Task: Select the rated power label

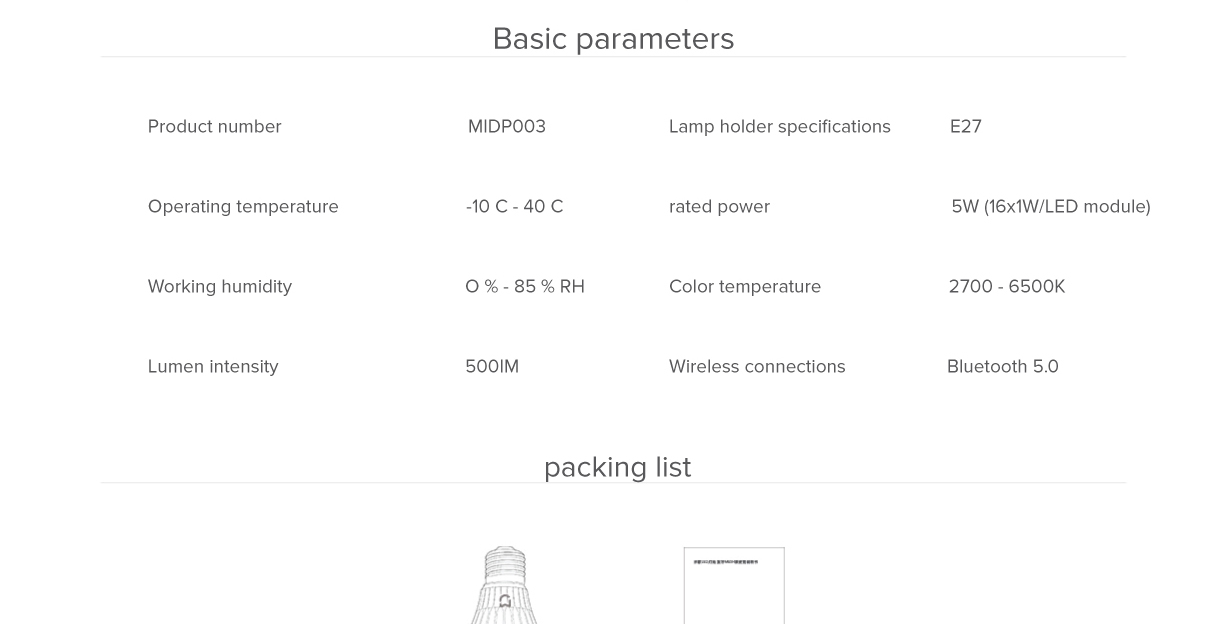Action: (719, 207)
